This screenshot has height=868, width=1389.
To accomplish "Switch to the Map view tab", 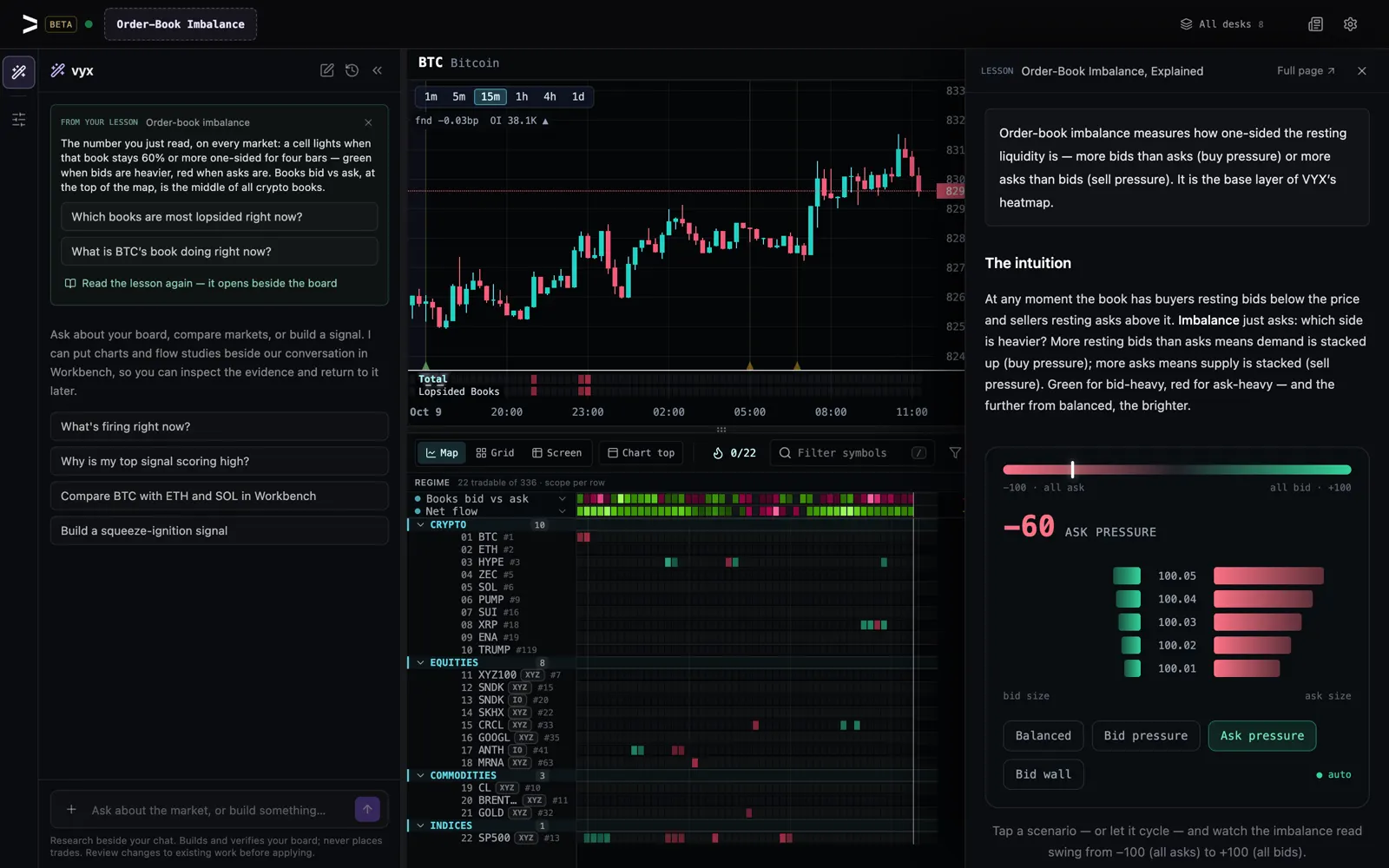I will tap(442, 453).
